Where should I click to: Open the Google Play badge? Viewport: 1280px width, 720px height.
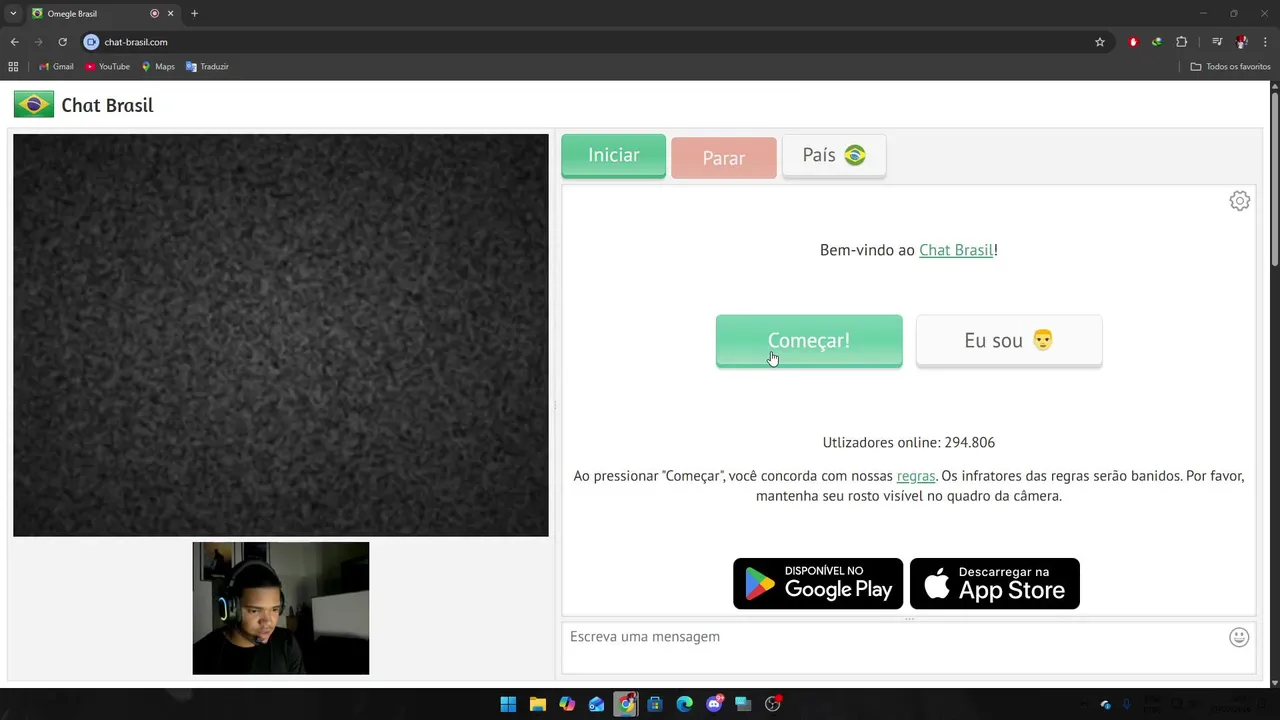pyautogui.click(x=818, y=584)
